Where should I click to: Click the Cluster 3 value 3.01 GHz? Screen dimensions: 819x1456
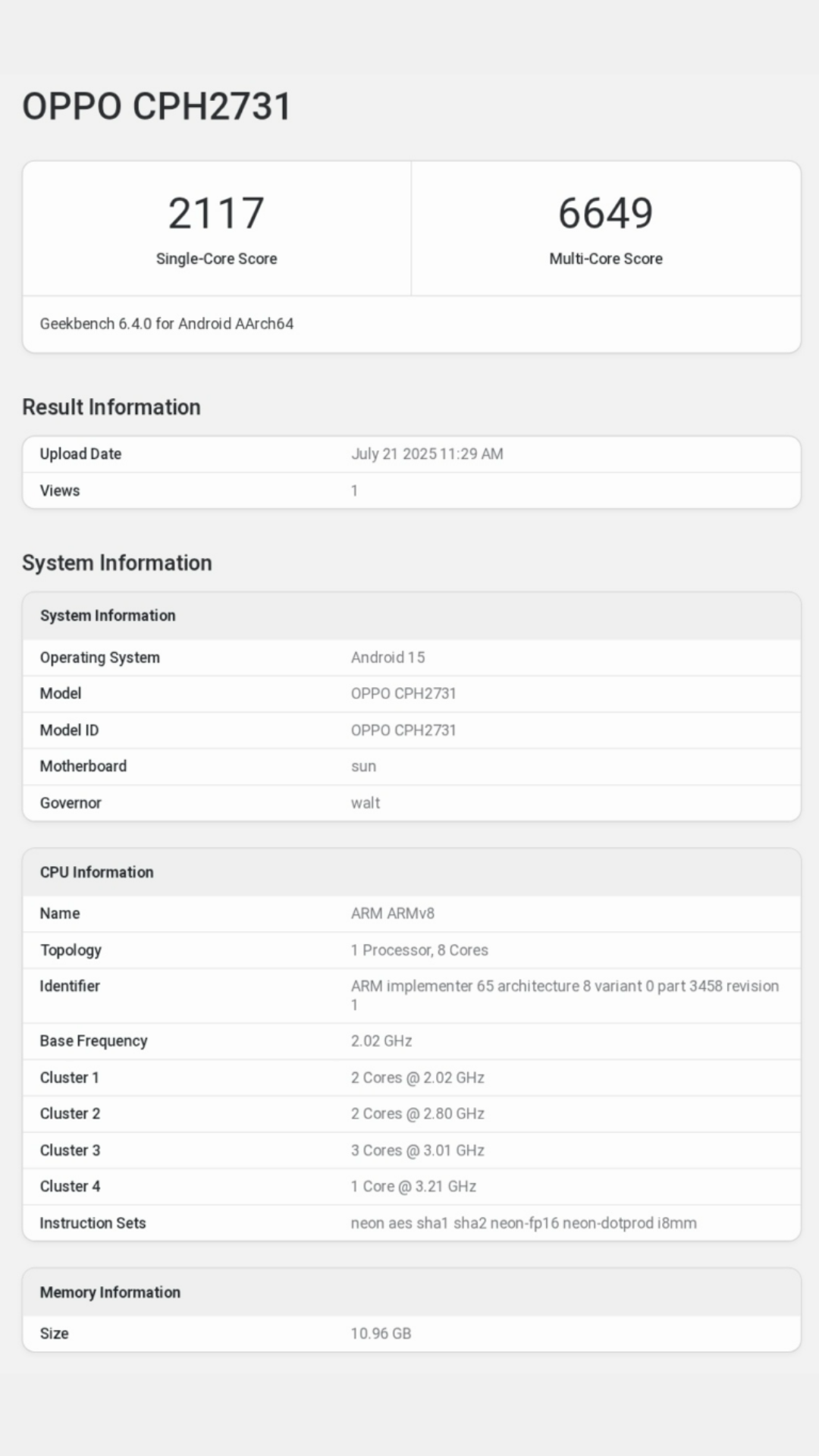[x=417, y=1150]
